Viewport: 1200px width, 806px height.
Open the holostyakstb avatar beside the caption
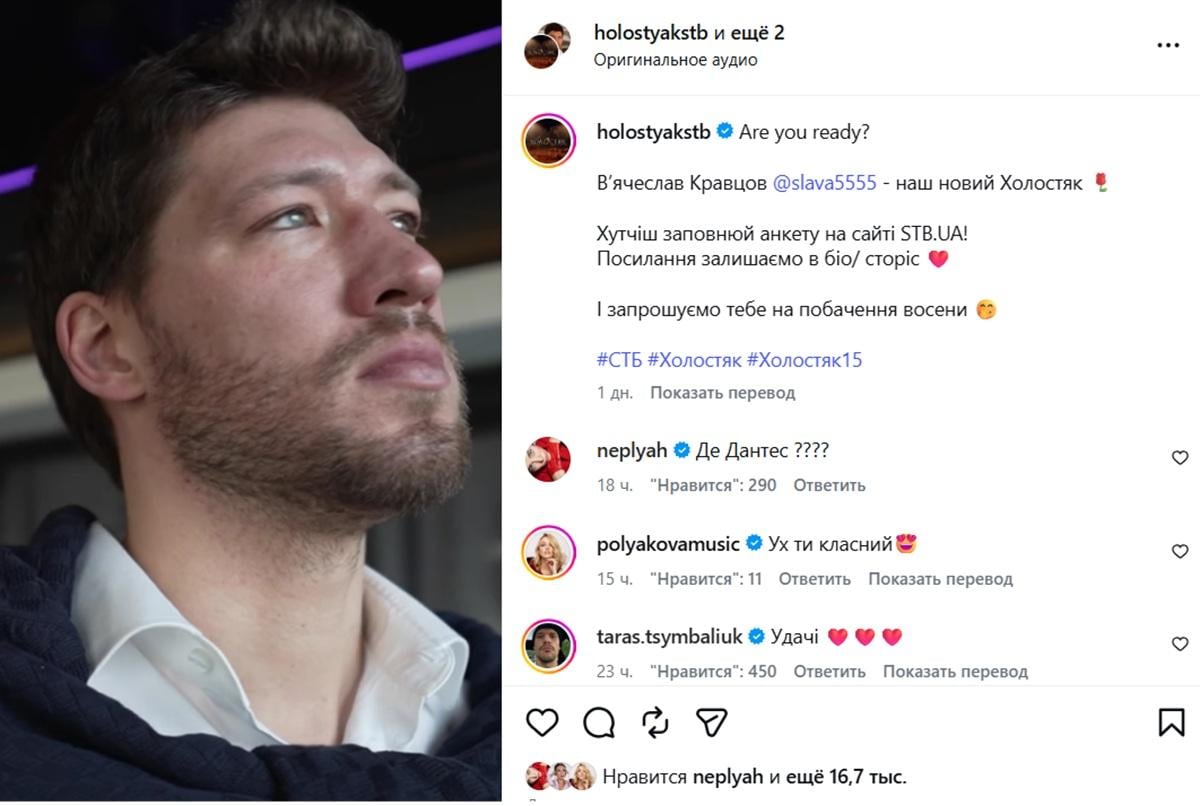tap(548, 141)
